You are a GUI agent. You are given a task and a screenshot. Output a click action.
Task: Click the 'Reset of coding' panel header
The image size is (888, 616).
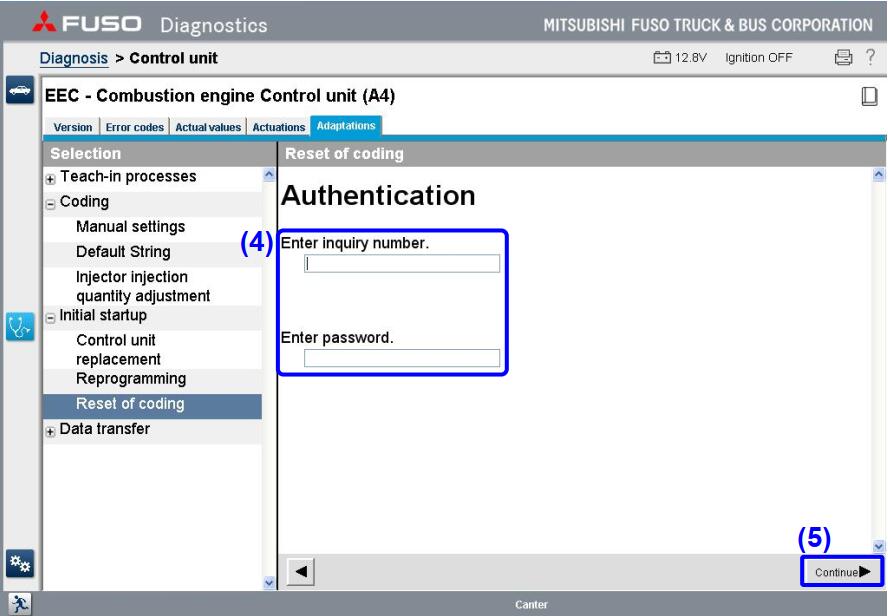(344, 153)
